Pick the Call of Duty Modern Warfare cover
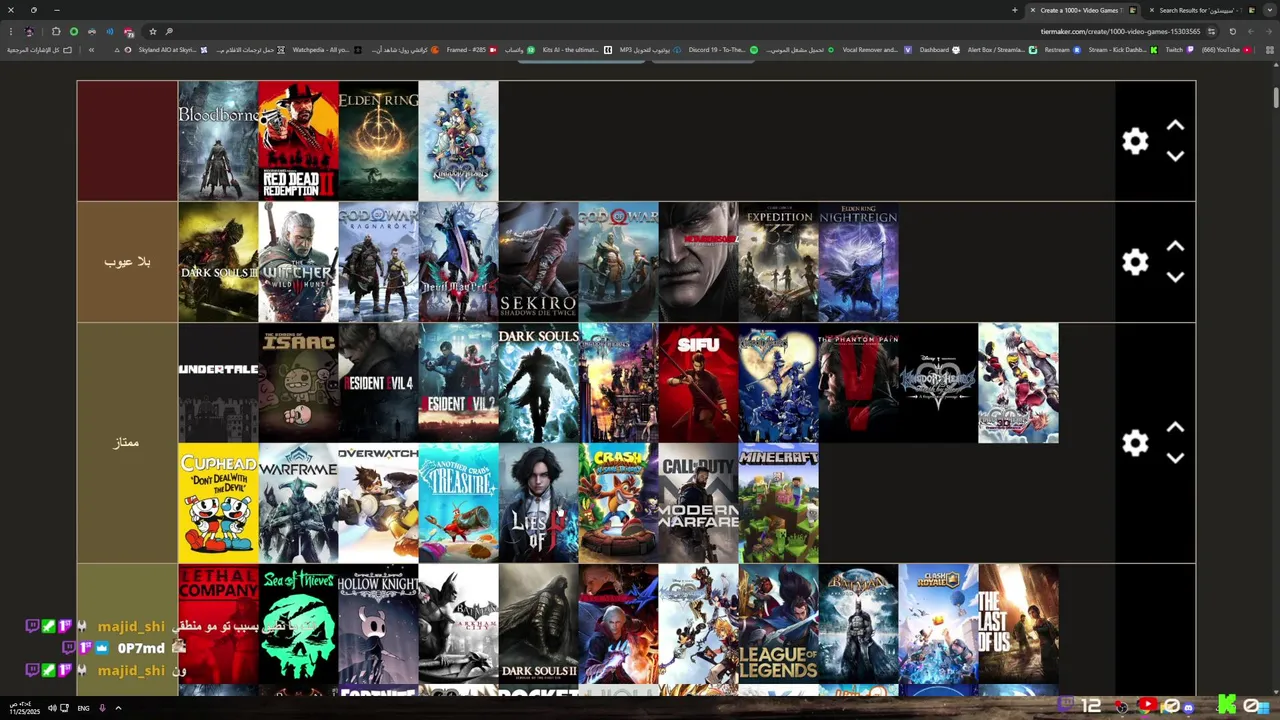The height and width of the screenshot is (720, 1280). (x=698, y=503)
